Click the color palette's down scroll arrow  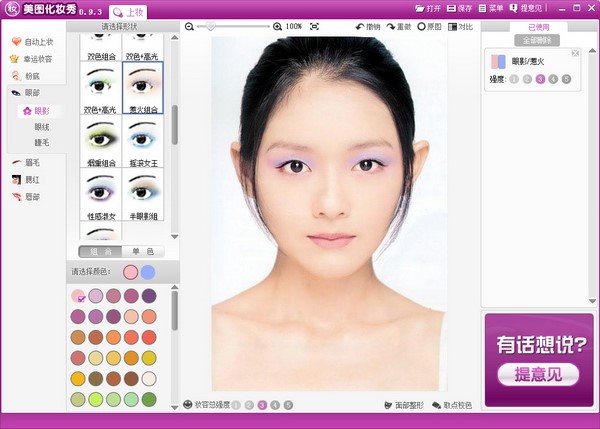[174, 408]
